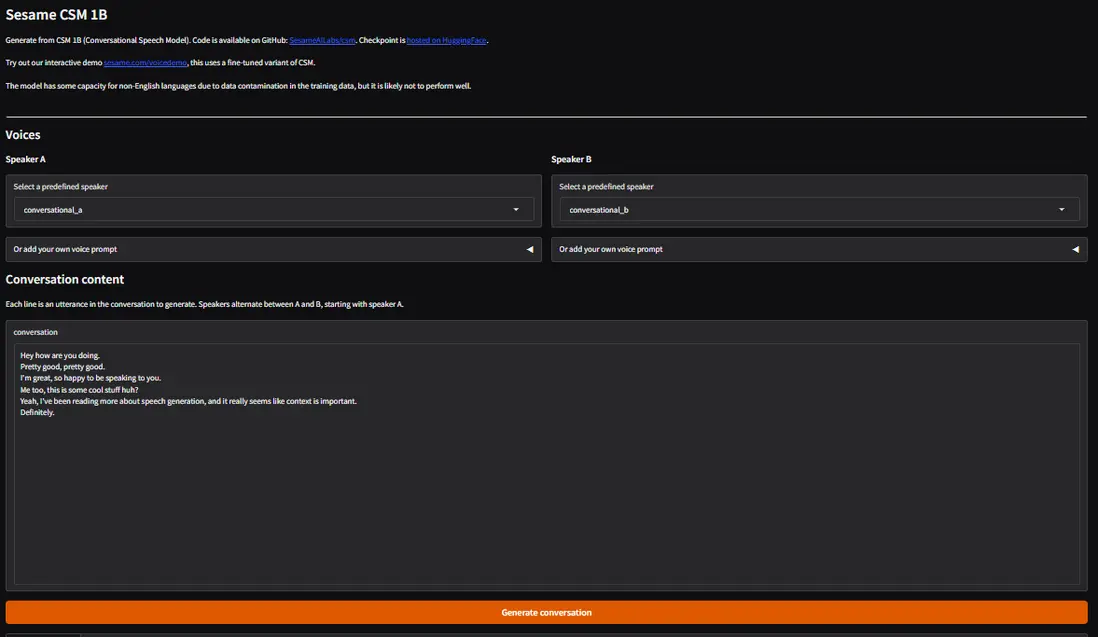Visit the sesame.com/voicedemo link

(x=146, y=63)
